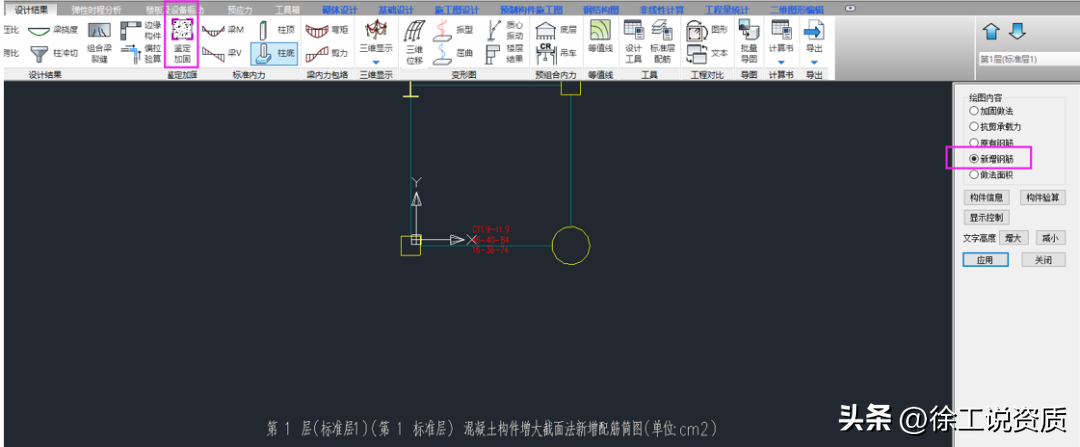Open the 楼层结果 floor results view
This screenshot has width=1080, height=447.
tap(506, 53)
